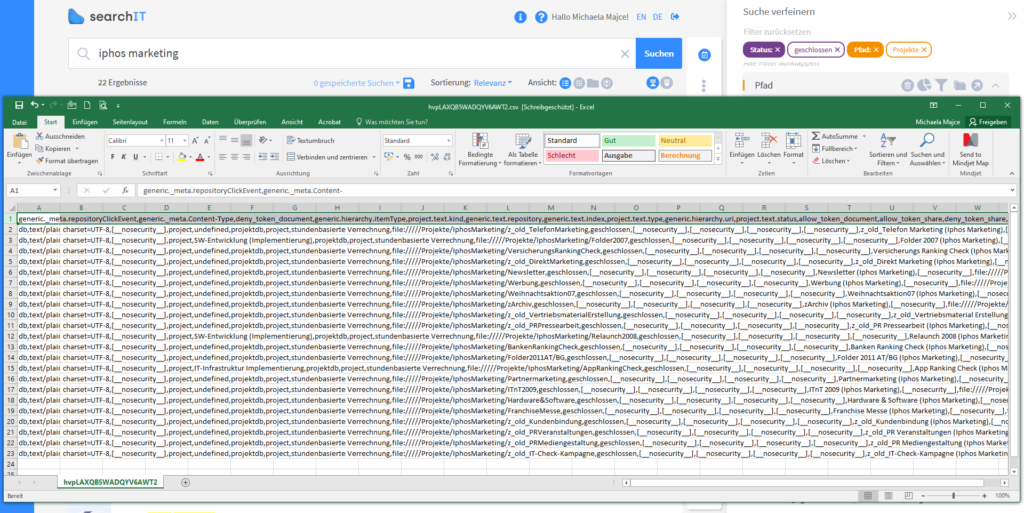This screenshot has height=513, width=1024.
Task: Adjust the Excel zoom slider
Action: [x=954, y=496]
